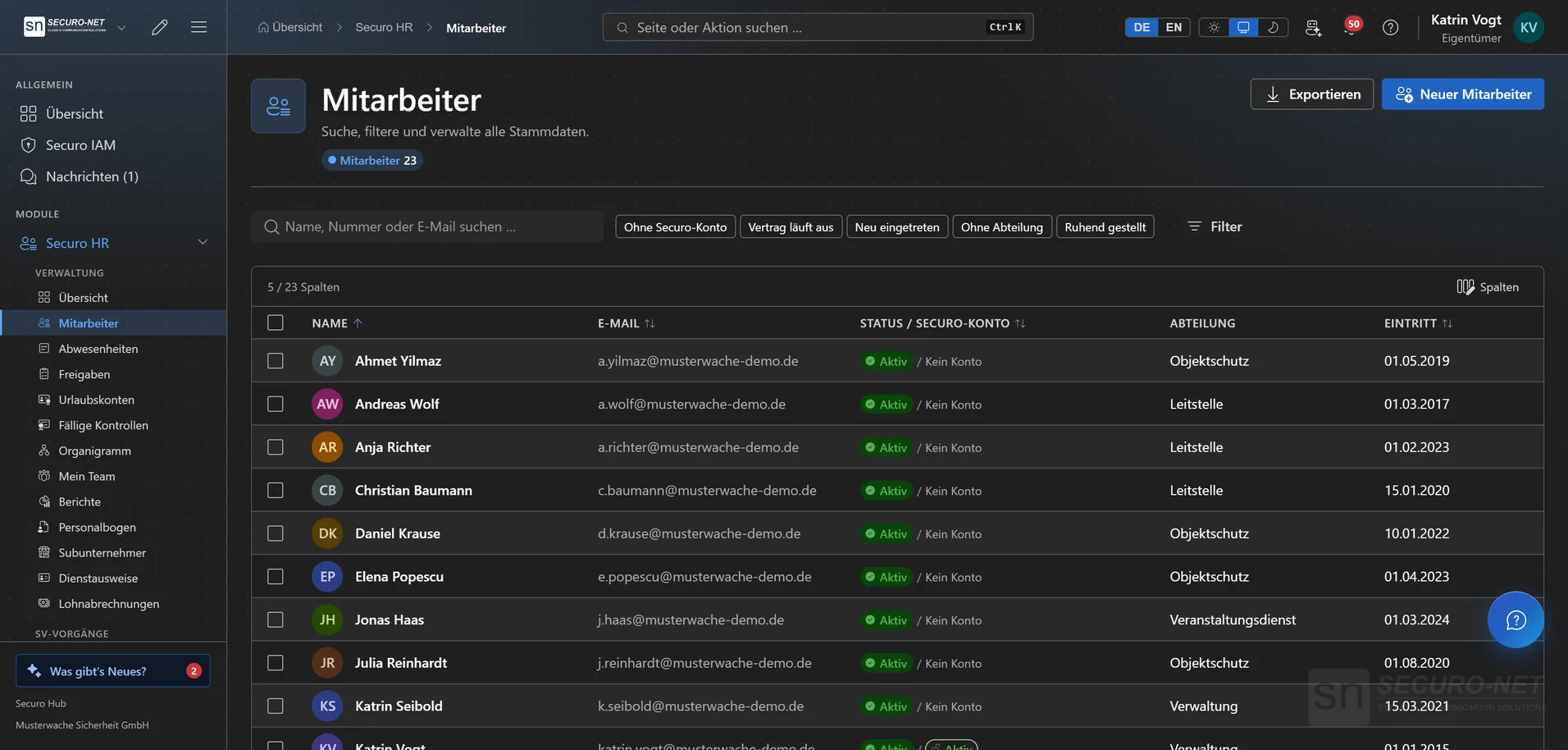This screenshot has width=1568, height=750.
Task: Open Spalten column settings
Action: (1488, 287)
